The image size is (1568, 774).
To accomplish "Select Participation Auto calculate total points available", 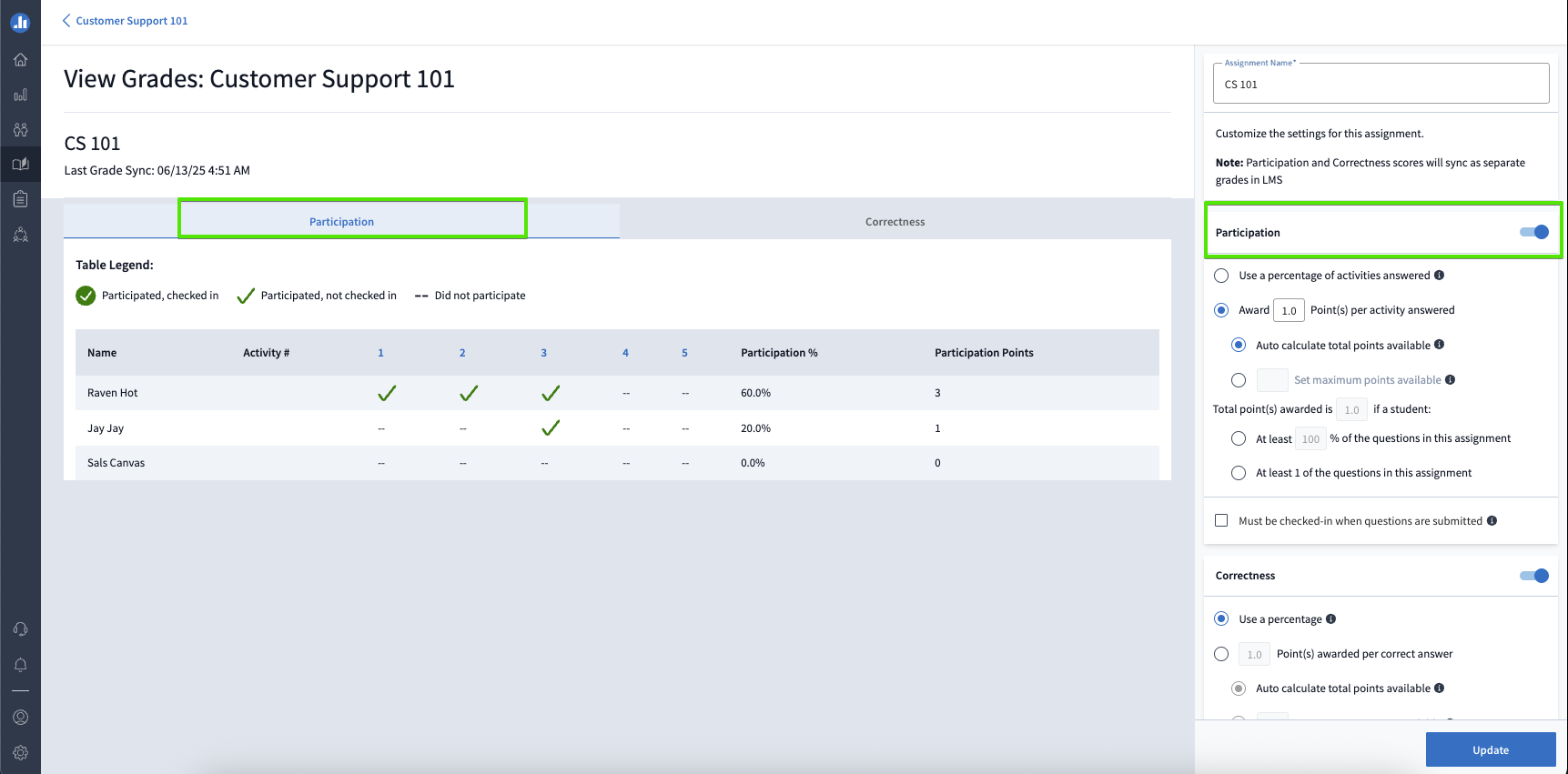I will click(x=1239, y=345).
